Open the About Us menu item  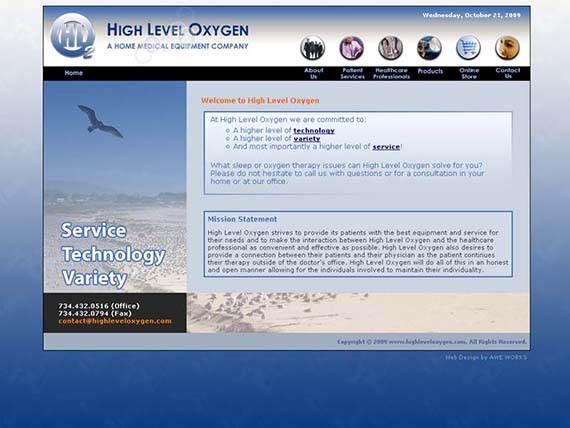(313, 73)
